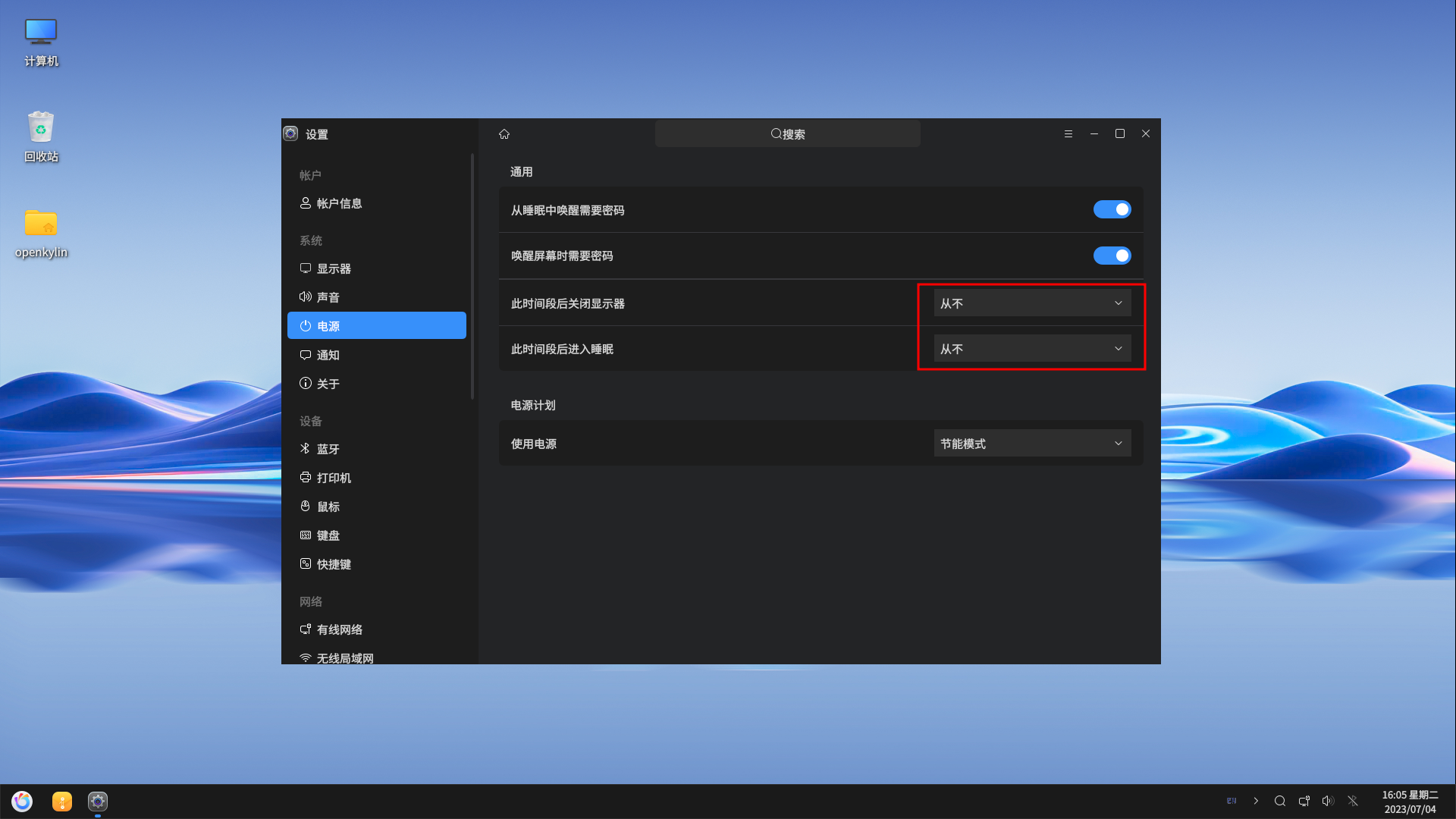Open the openkylin folder on desktop
The image size is (1456, 819).
pos(41,234)
